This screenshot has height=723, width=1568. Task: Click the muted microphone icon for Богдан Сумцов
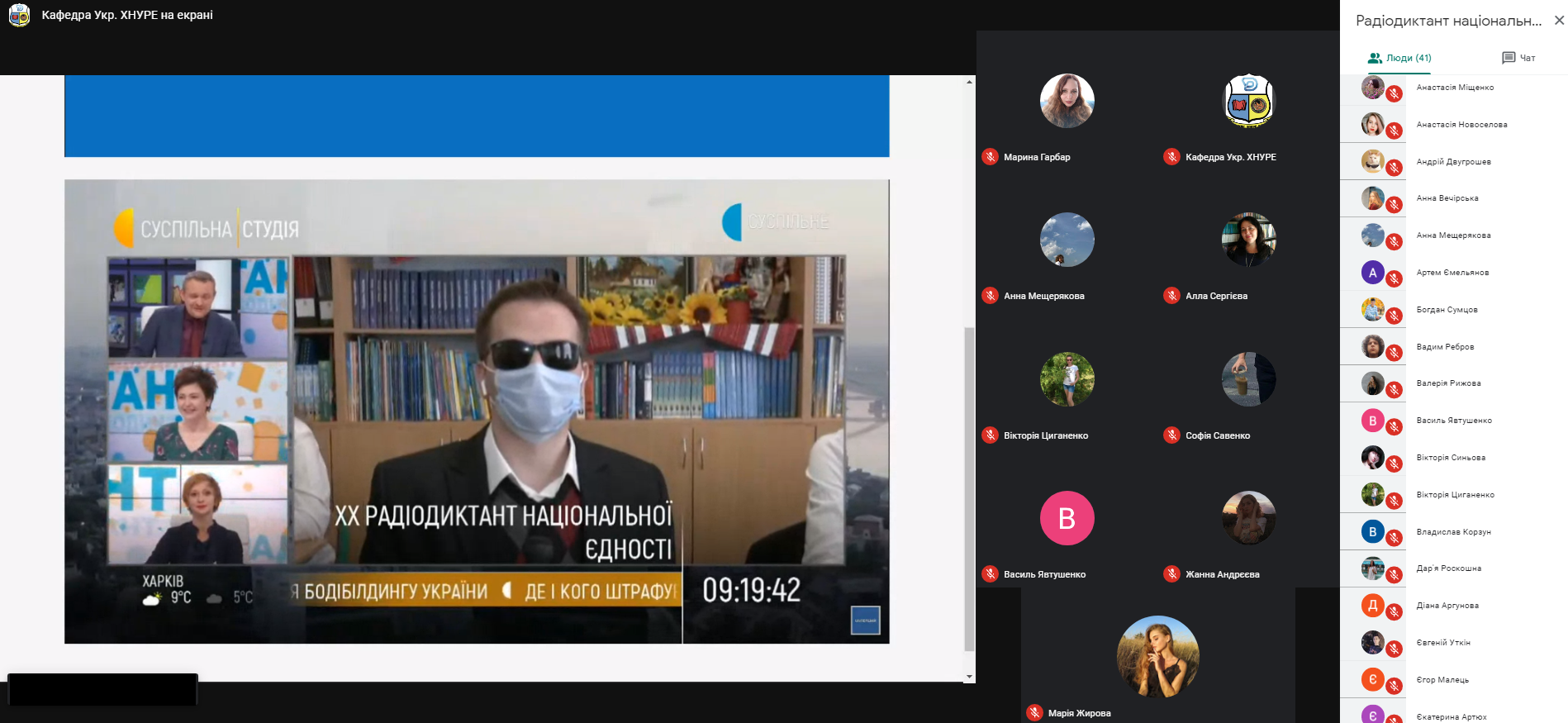(1394, 316)
